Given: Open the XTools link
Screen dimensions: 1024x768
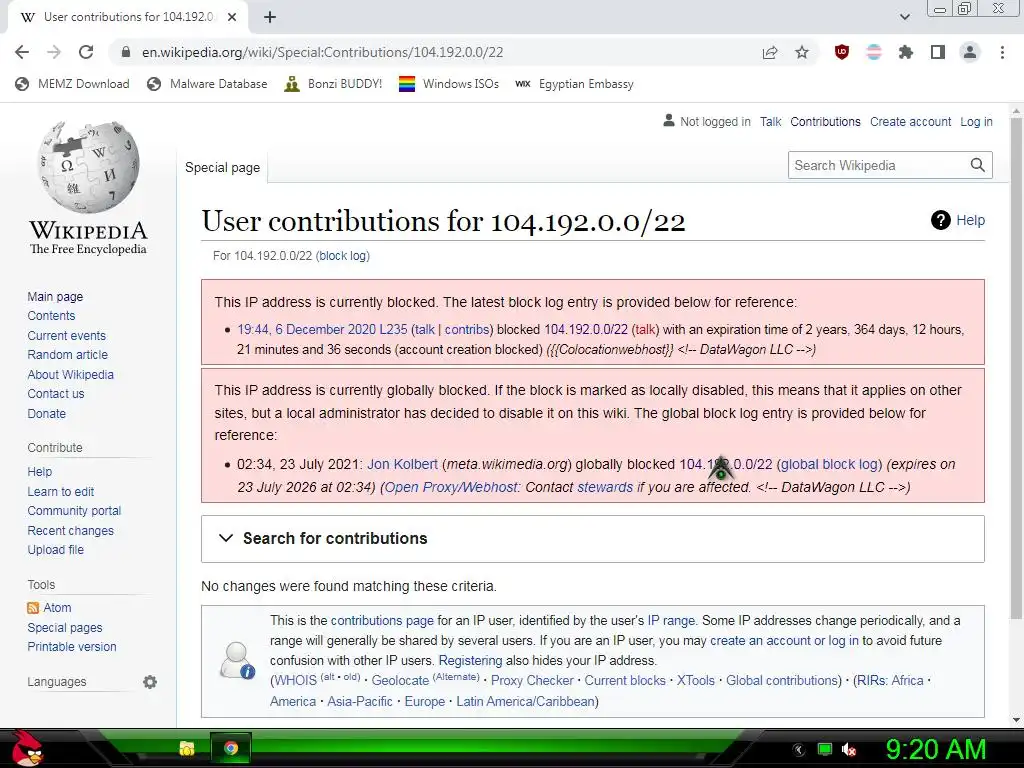Looking at the screenshot, I should pos(696,680).
